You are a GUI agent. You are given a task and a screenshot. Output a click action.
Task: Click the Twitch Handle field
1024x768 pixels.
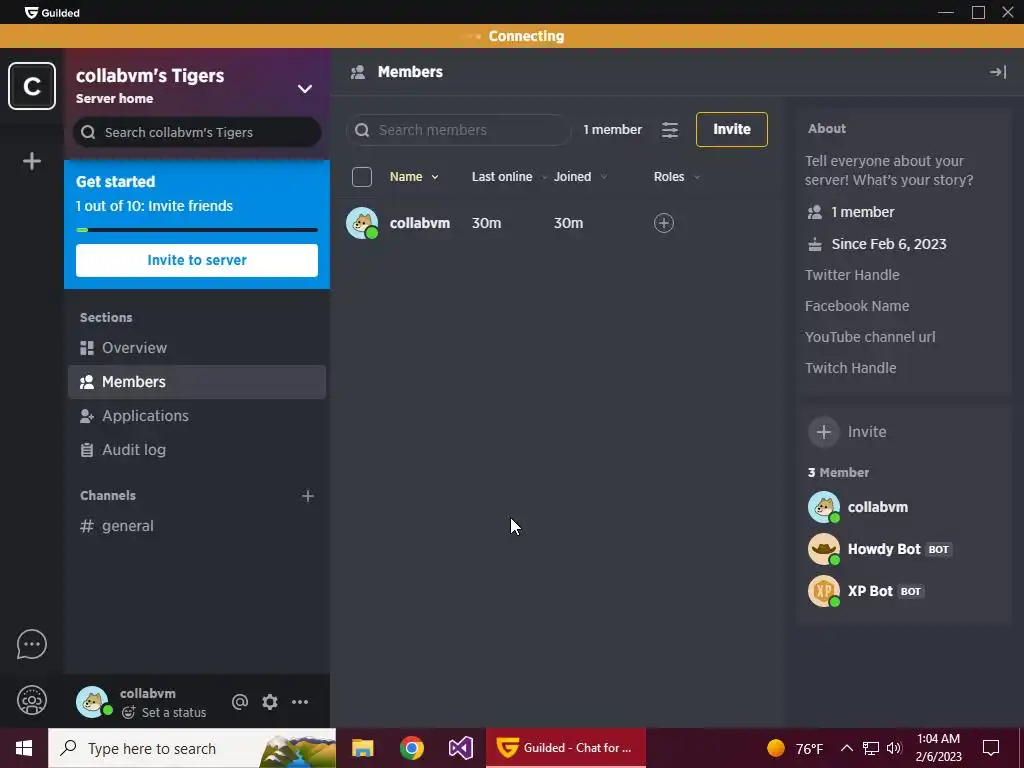tap(850, 368)
